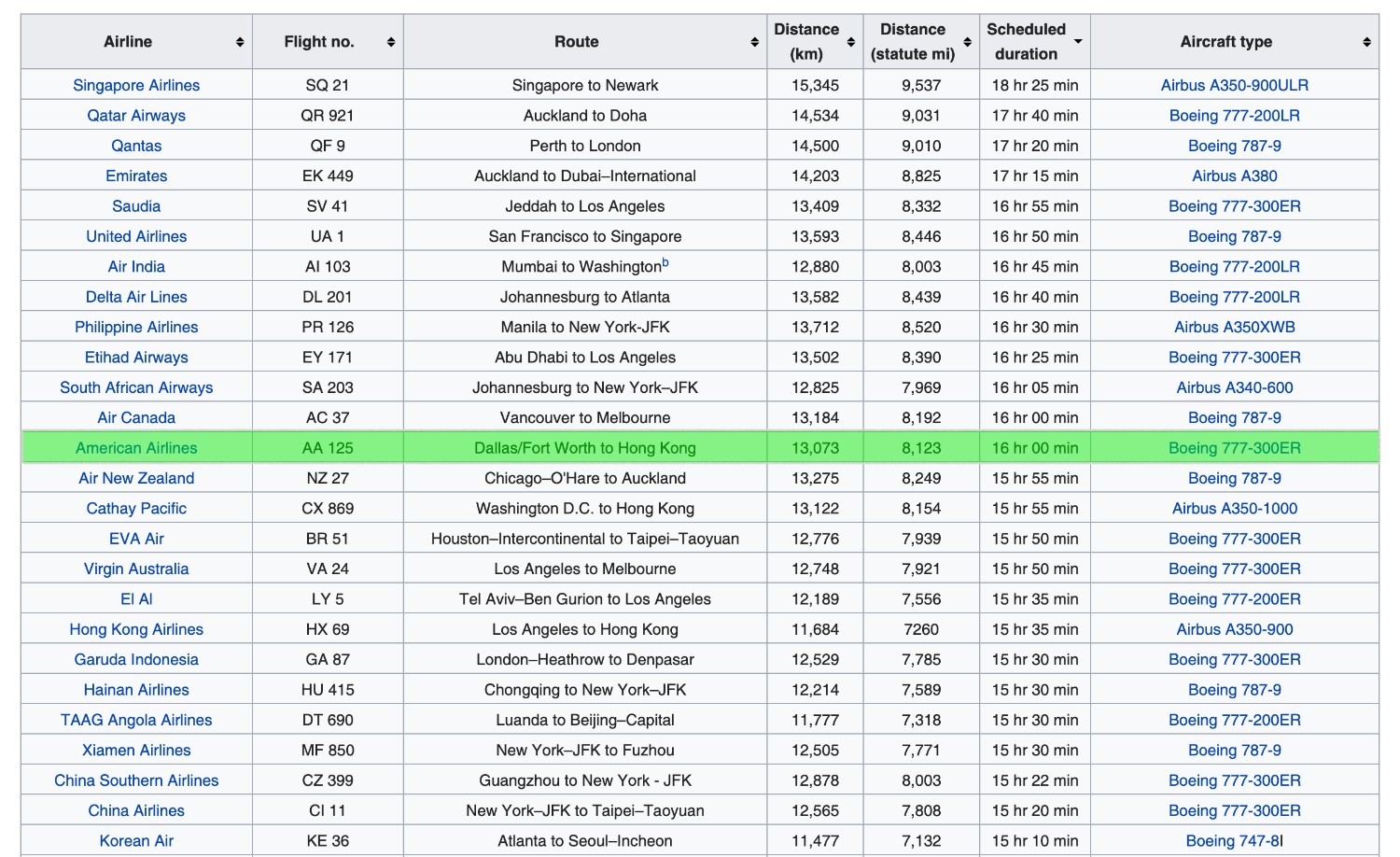Viewport: 1400px width, 857px height.
Task: Open Airbus A350-900 aircraft link
Action: pyautogui.click(x=1235, y=629)
